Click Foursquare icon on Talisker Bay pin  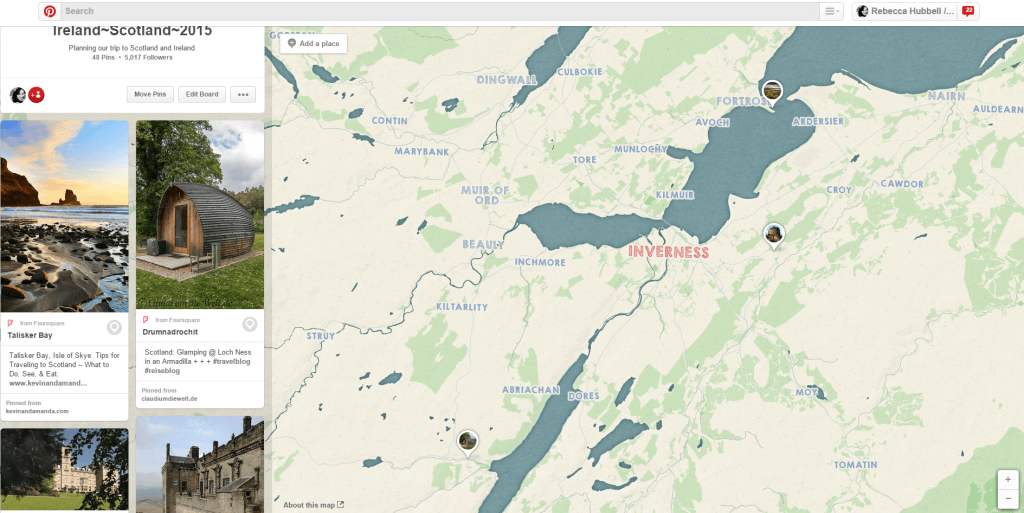(x=10, y=323)
